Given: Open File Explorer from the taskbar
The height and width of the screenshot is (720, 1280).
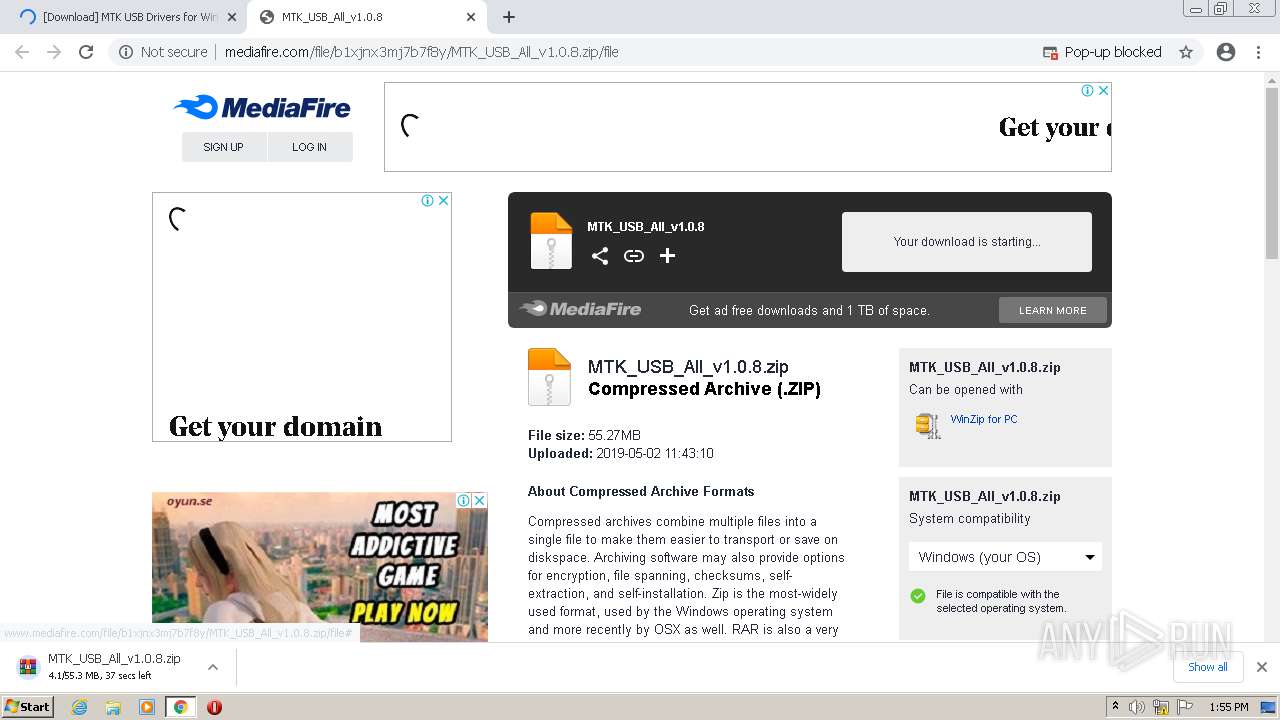Looking at the screenshot, I should click(x=113, y=707).
